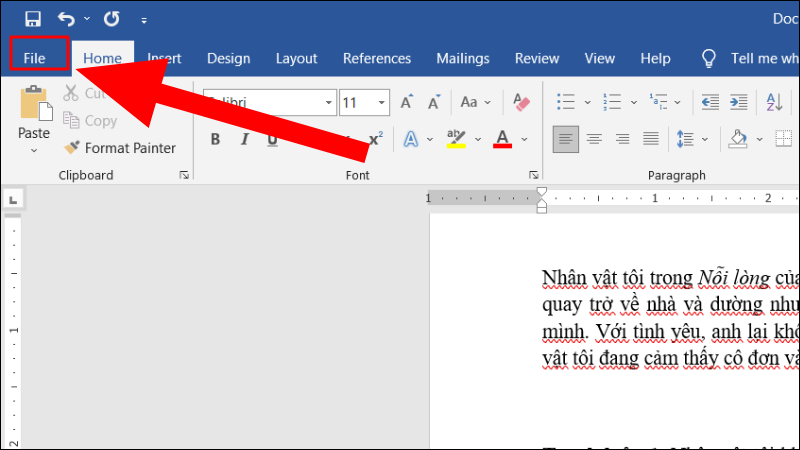Image resolution: width=800 pixels, height=450 pixels.
Task: Center align the text
Action: [x=594, y=139]
